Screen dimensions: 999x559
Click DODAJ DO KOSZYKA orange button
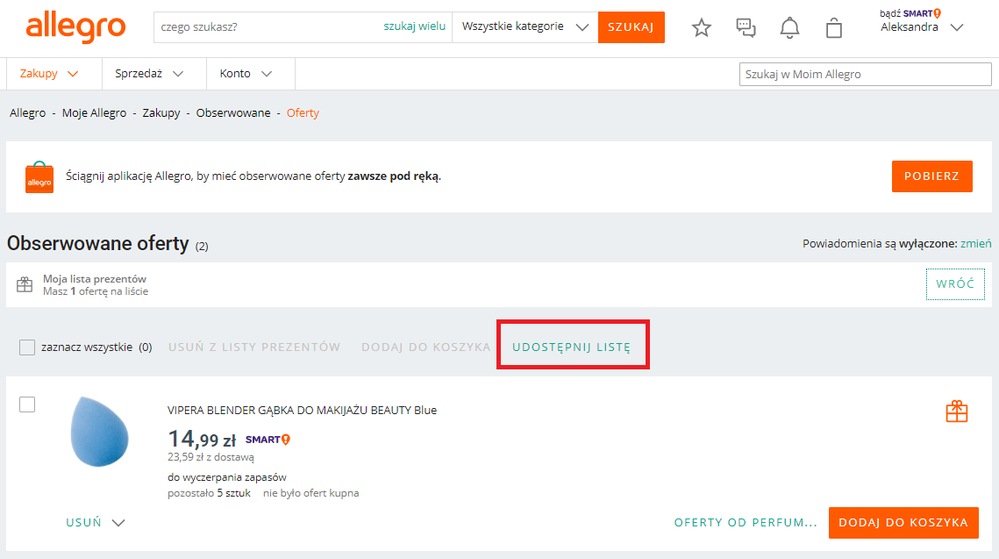[x=903, y=522]
